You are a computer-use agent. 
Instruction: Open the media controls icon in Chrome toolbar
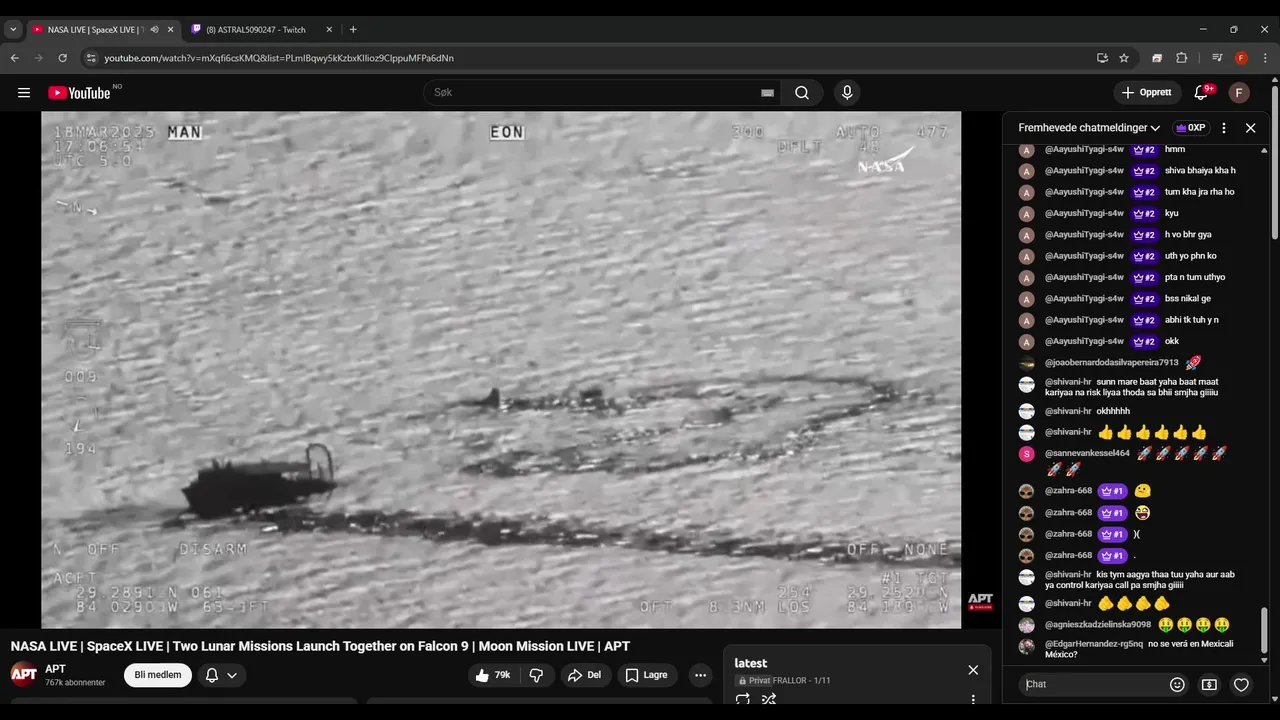pyautogui.click(x=1217, y=58)
